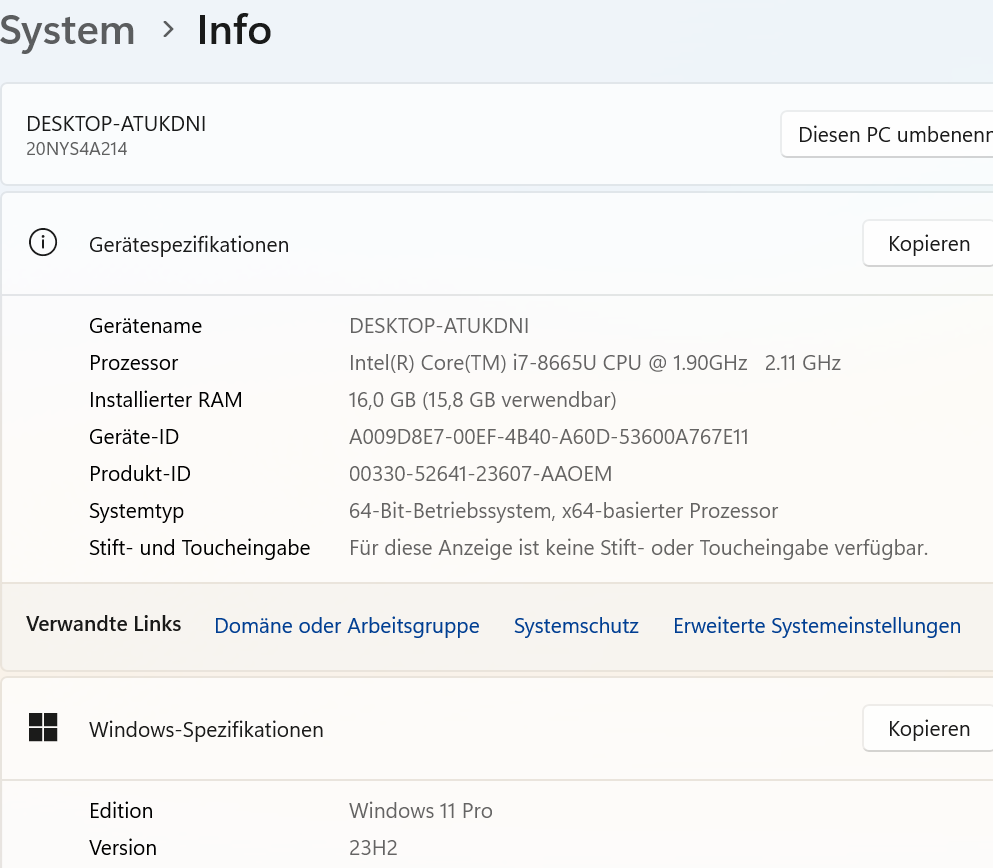Click the Stift- und Toucheingabe label
Image resolution: width=993 pixels, height=868 pixels.
pos(199,548)
